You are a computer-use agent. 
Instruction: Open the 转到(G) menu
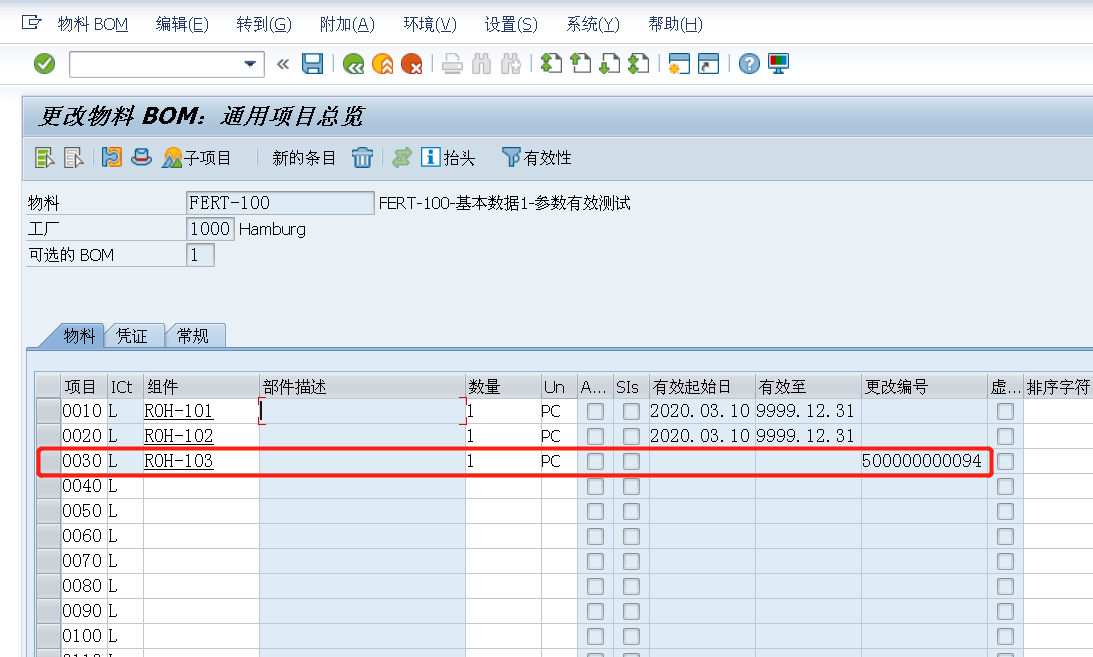264,24
